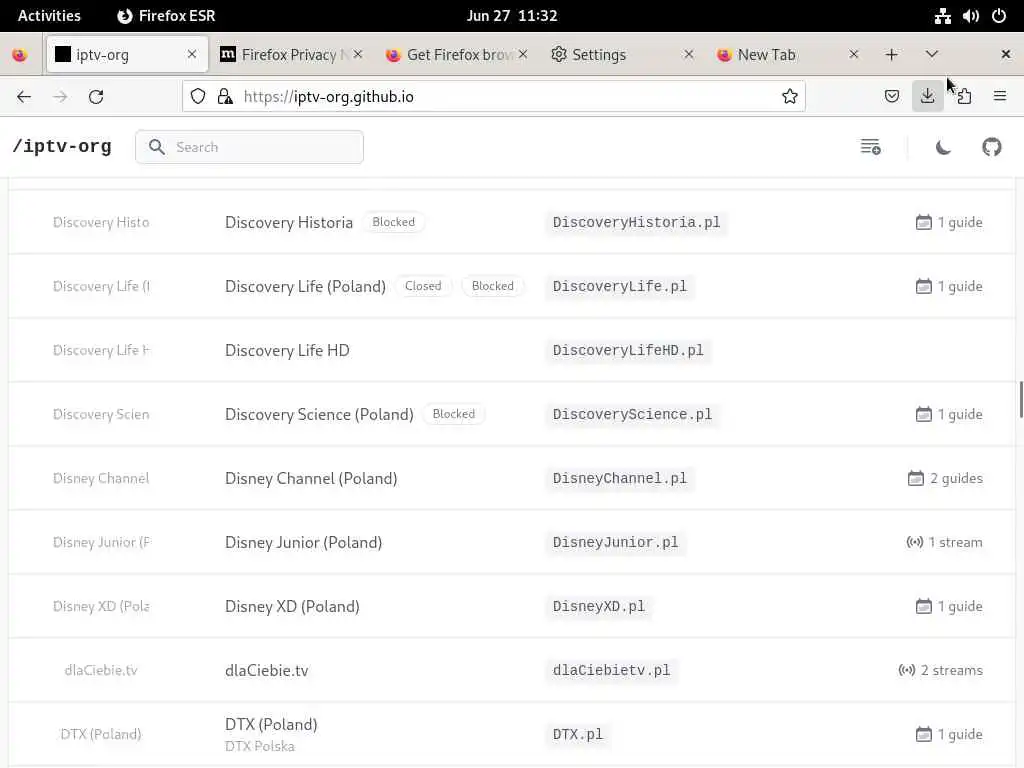Screen dimensions: 1024x768
Task: Open Discovery Science 1 guide link
Action: click(949, 414)
